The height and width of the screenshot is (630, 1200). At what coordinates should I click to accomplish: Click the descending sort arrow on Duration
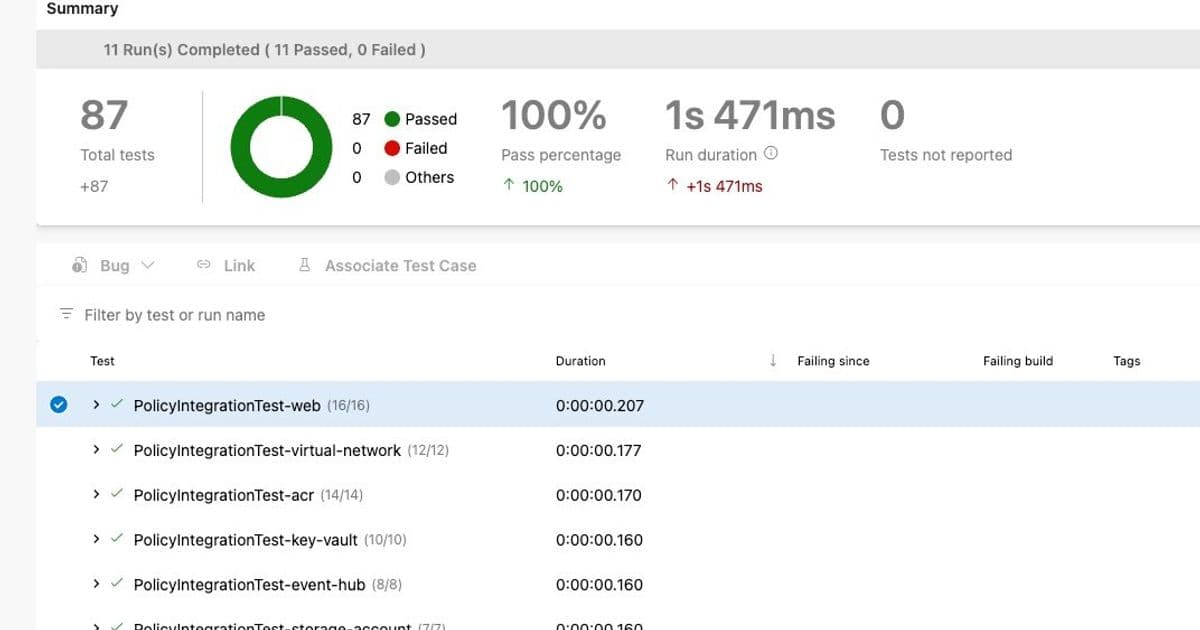pyautogui.click(x=772, y=361)
